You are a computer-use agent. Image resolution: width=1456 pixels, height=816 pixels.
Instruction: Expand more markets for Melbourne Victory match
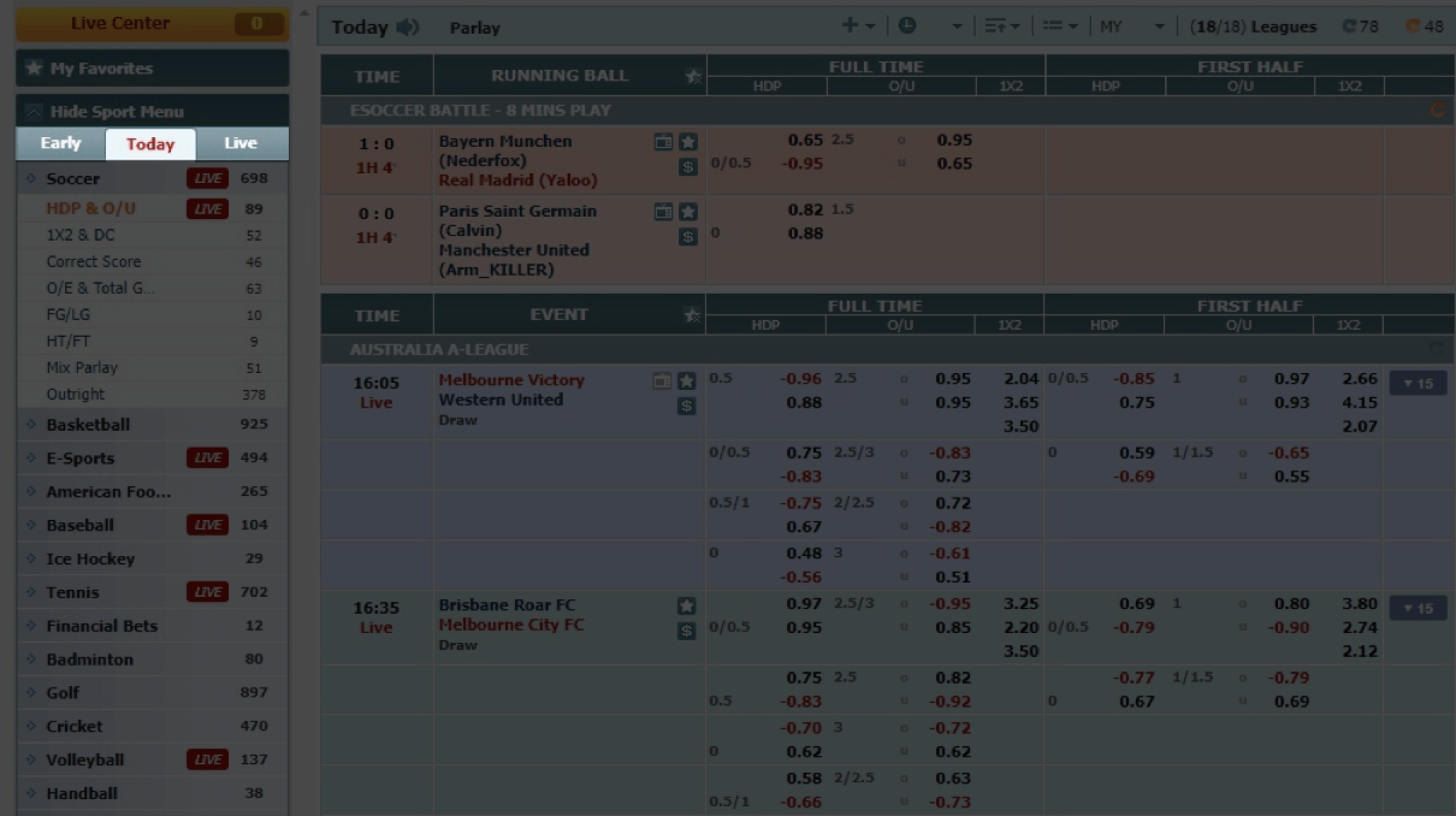1417,384
